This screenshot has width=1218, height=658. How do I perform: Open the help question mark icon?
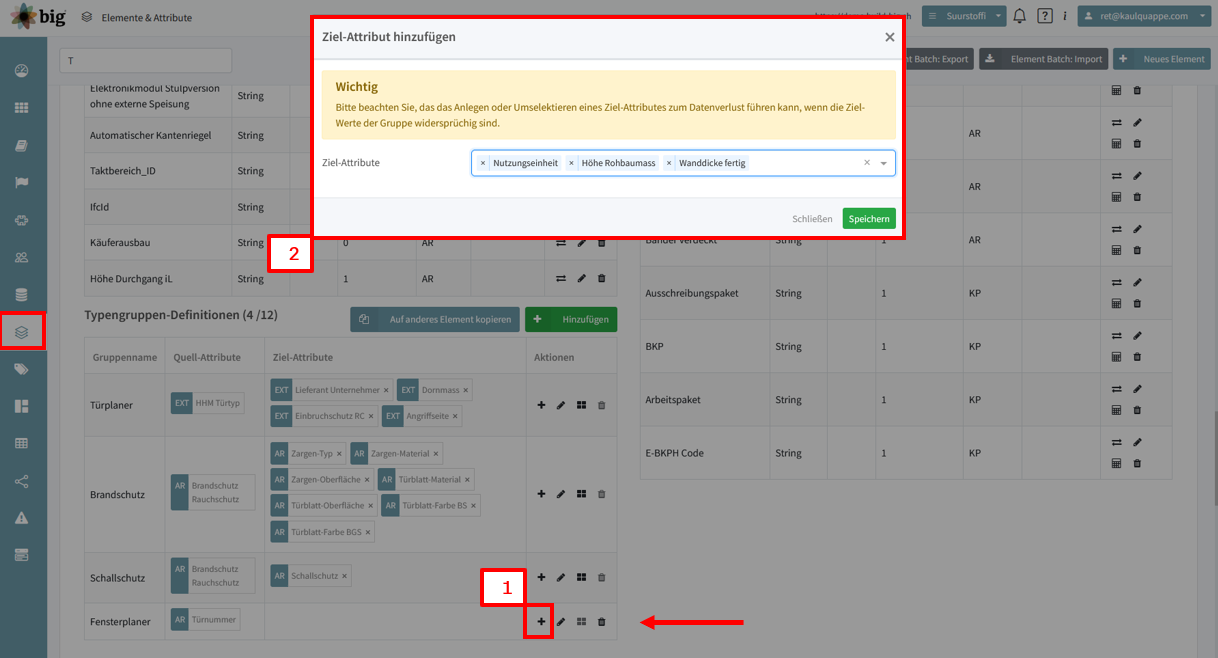[x=1045, y=16]
